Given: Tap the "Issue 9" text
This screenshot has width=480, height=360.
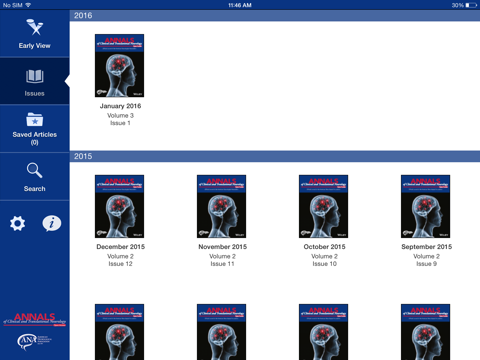Looking at the screenshot, I should 426,264.
